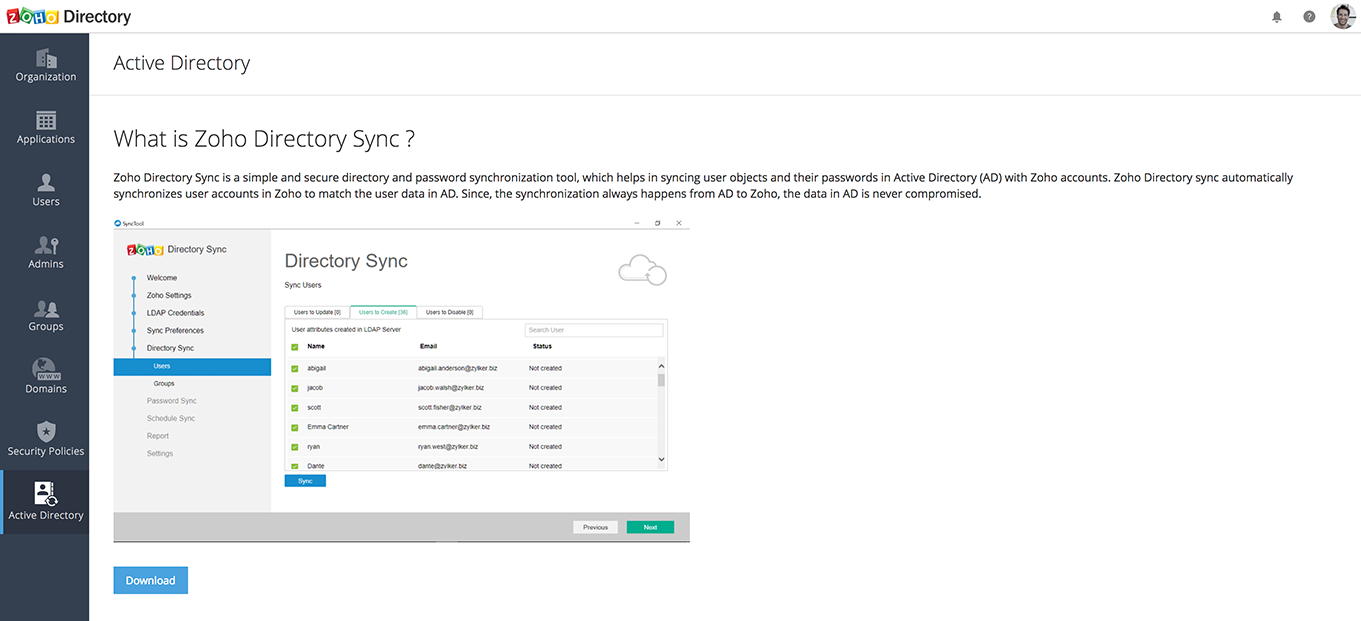Select Settings in the Sync wizard list

(x=160, y=454)
